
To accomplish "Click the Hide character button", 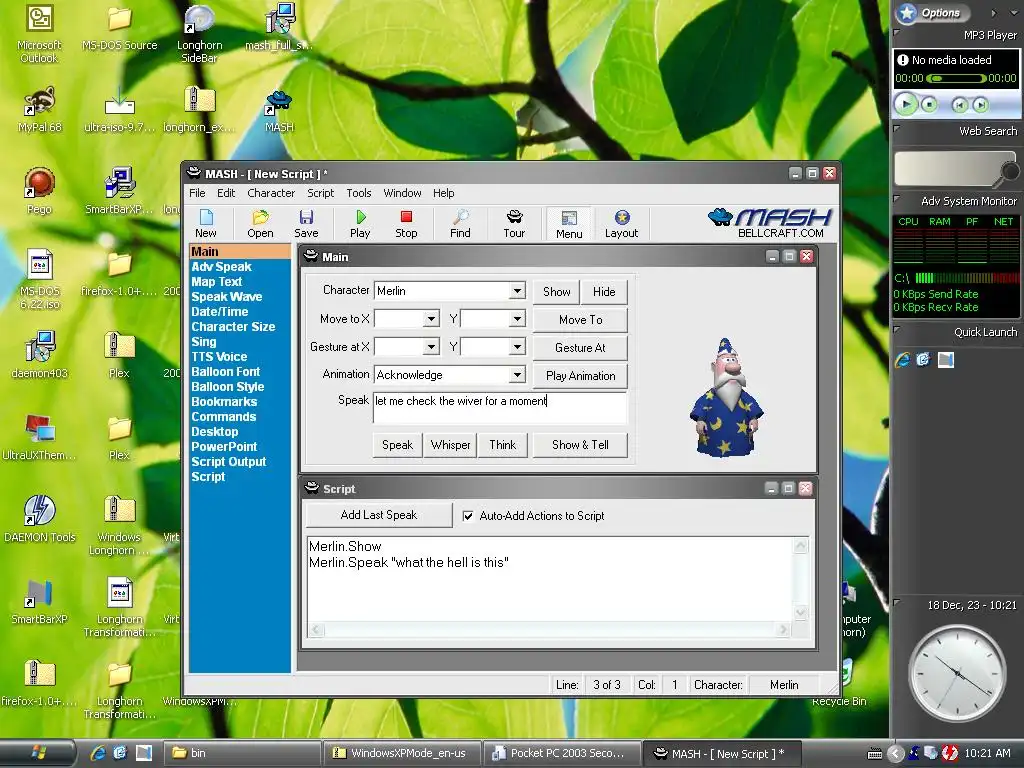I will [x=604, y=292].
